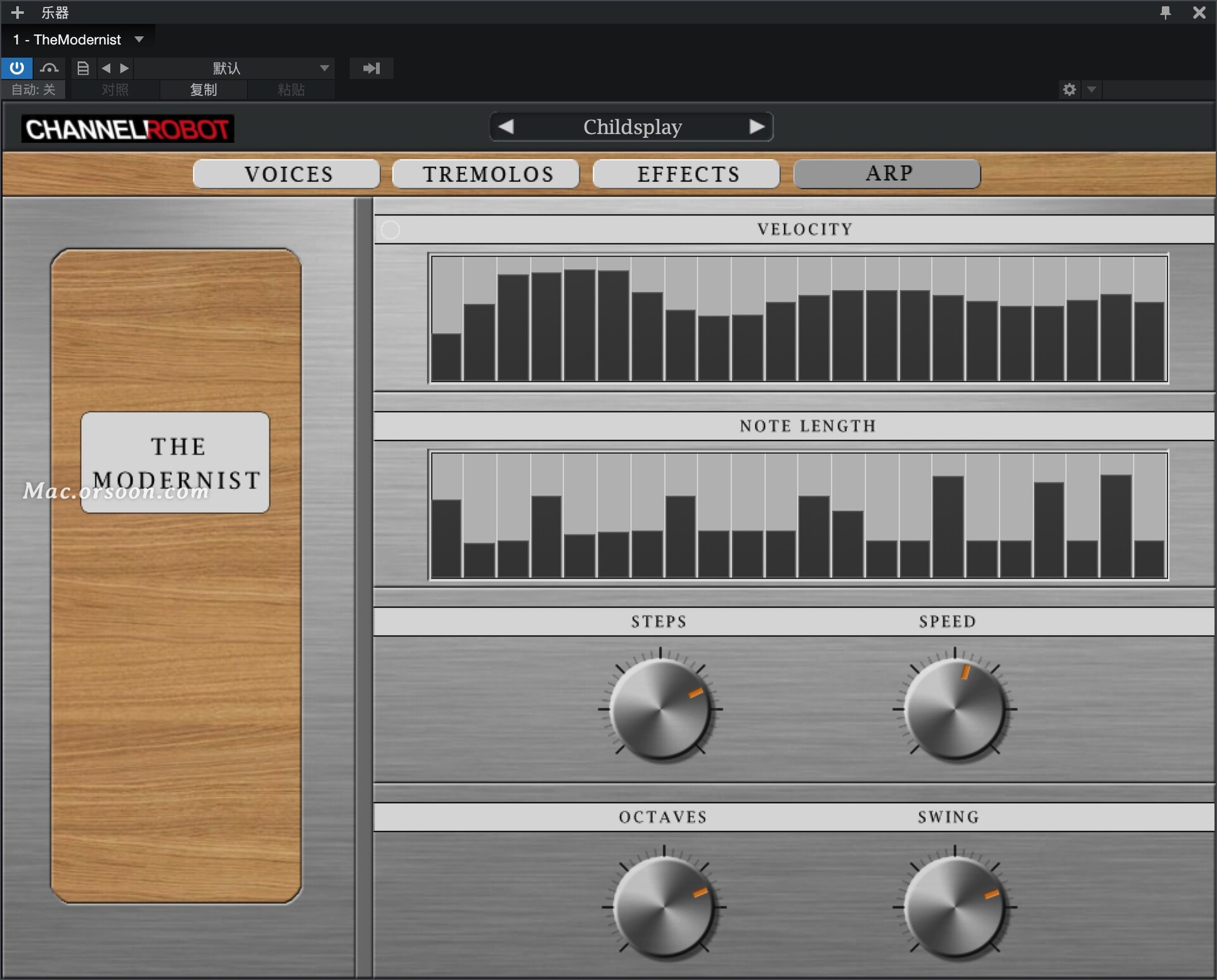This screenshot has height=980, width=1217.
Task: Pin the instrument window with pin icon
Action: 1165,12
